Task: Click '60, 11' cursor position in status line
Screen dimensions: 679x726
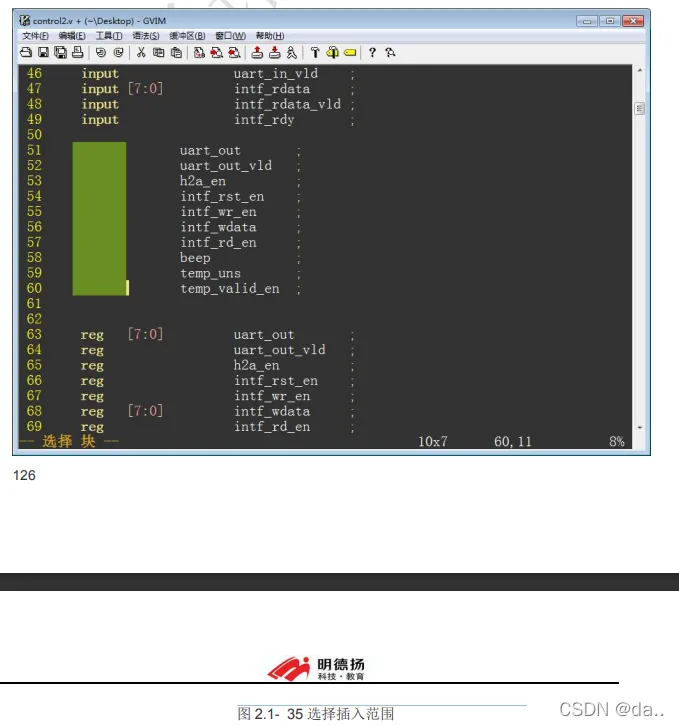Action: click(513, 442)
